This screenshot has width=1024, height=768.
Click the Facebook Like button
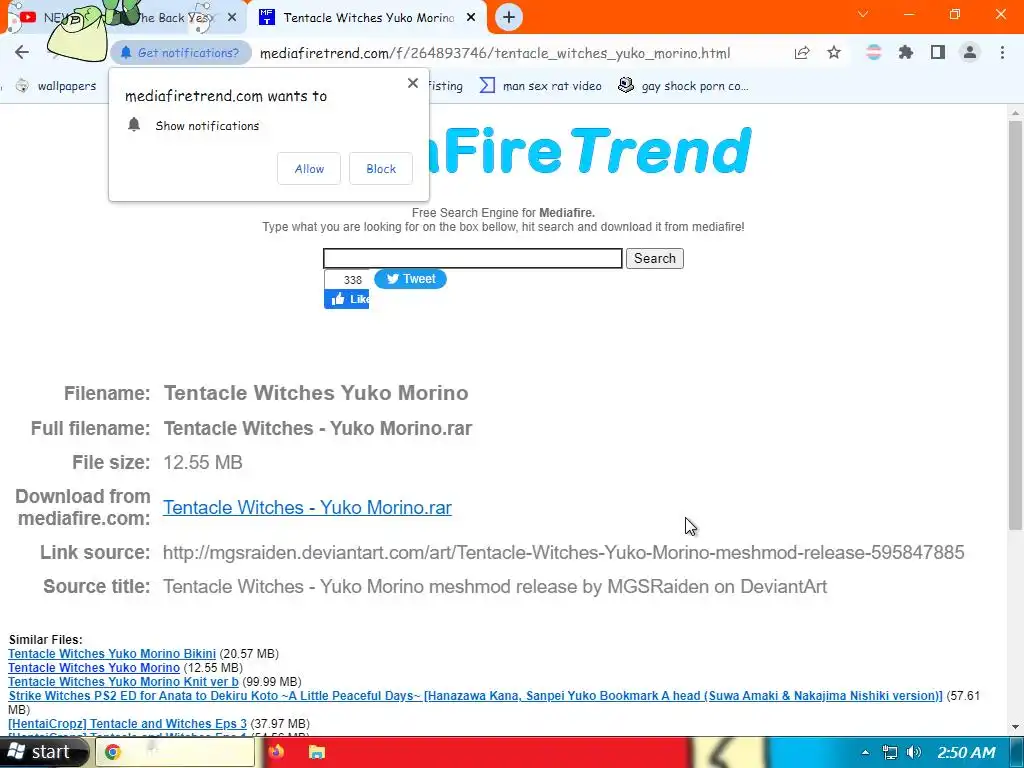point(347,299)
